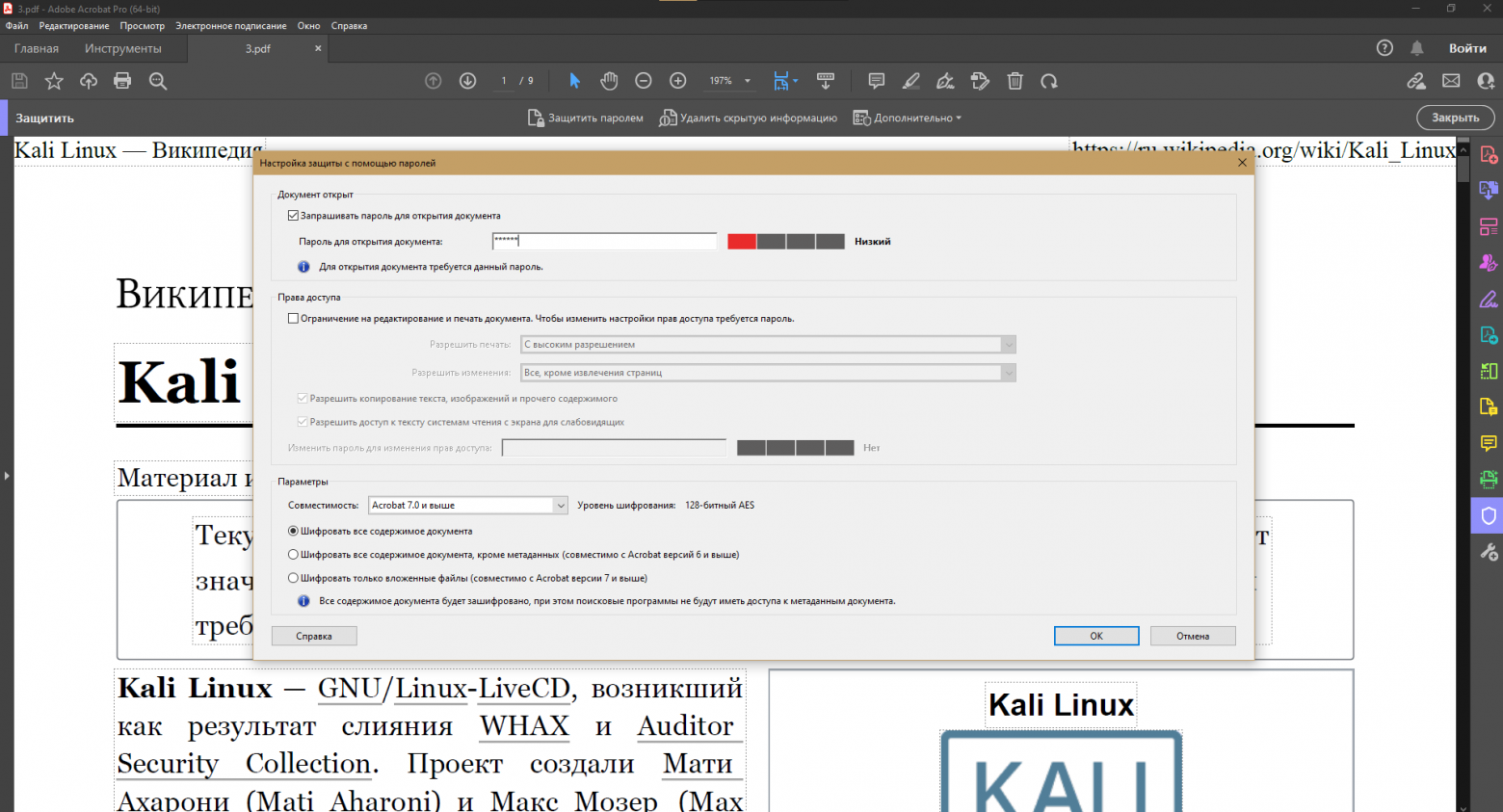Toggle 'Разрешить копирование текста, изображений' checkbox
Screen dimensions: 1503x812
pos(303,398)
